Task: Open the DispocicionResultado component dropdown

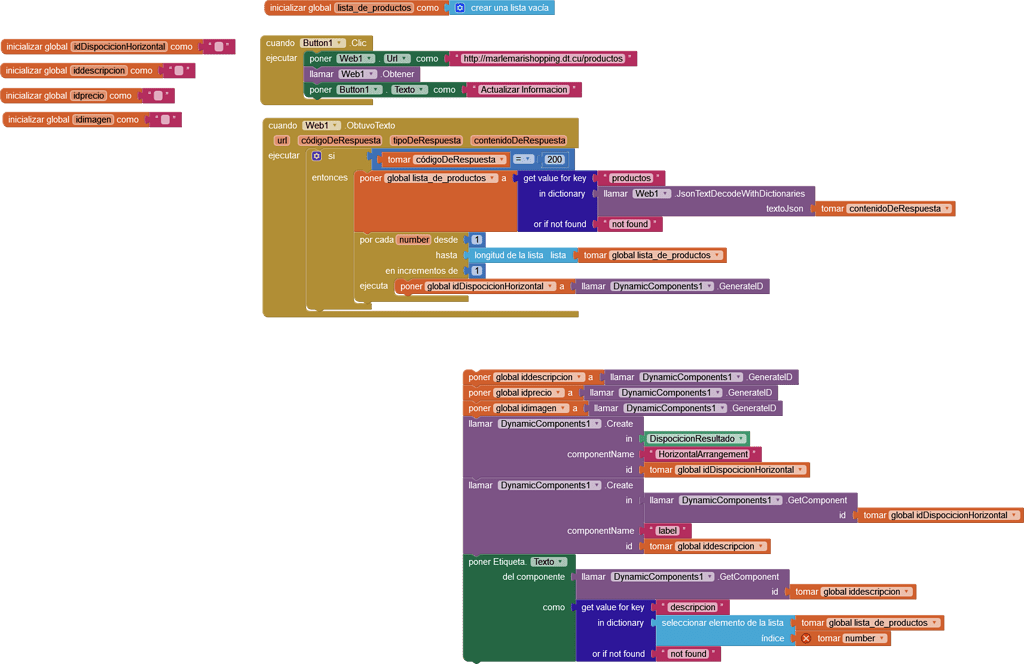Action: 696,439
